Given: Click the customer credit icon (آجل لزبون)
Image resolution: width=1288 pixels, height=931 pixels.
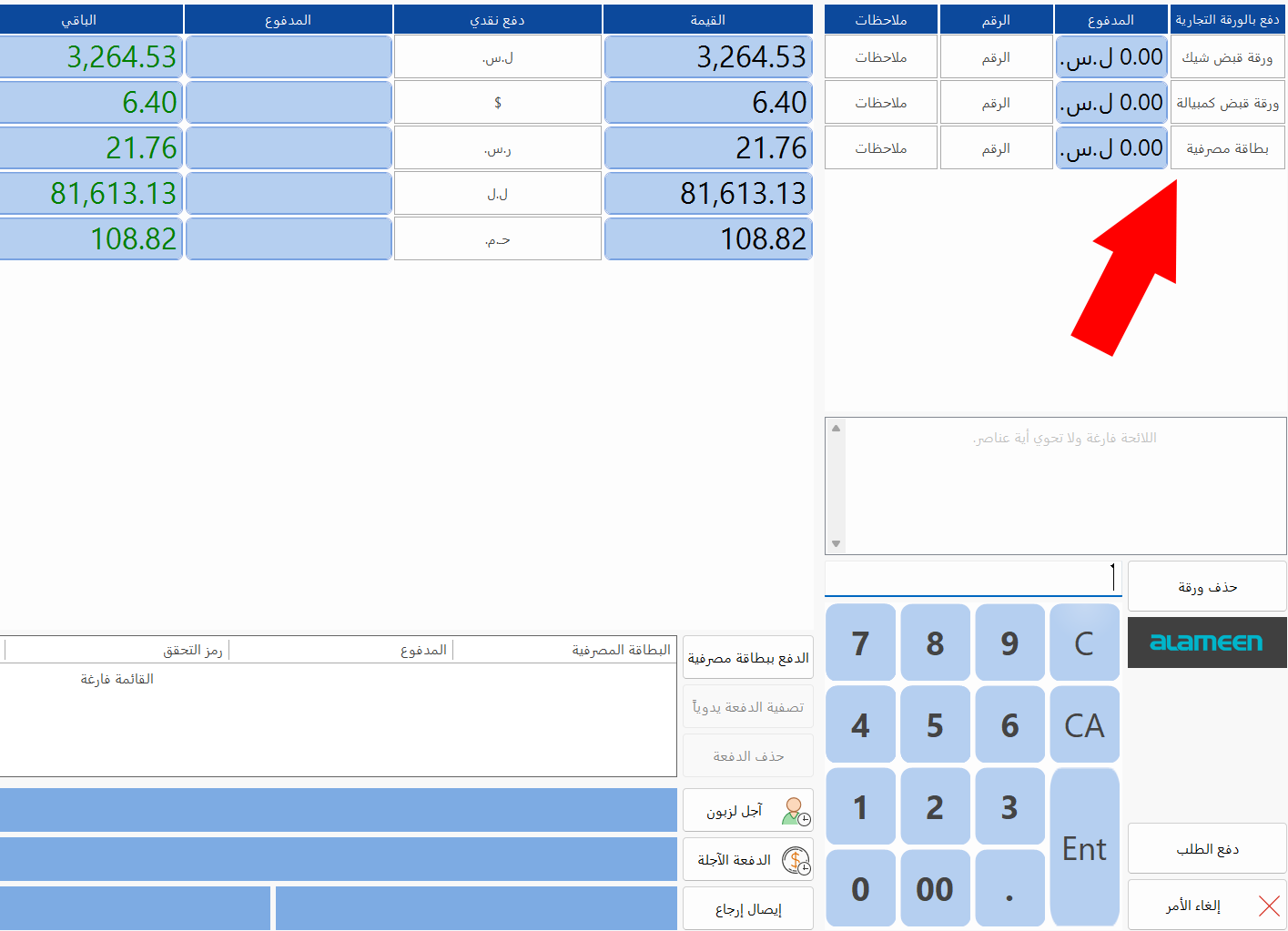Looking at the screenshot, I should [x=796, y=811].
